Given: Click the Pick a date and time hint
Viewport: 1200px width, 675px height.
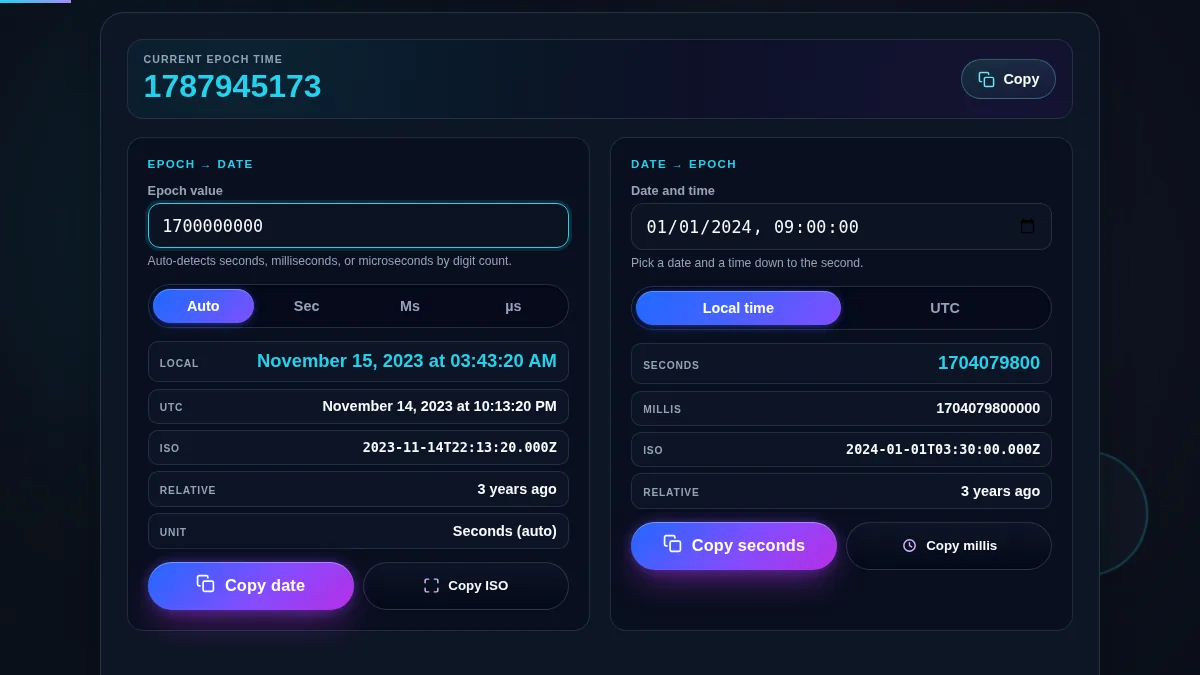Looking at the screenshot, I should [x=747, y=263].
